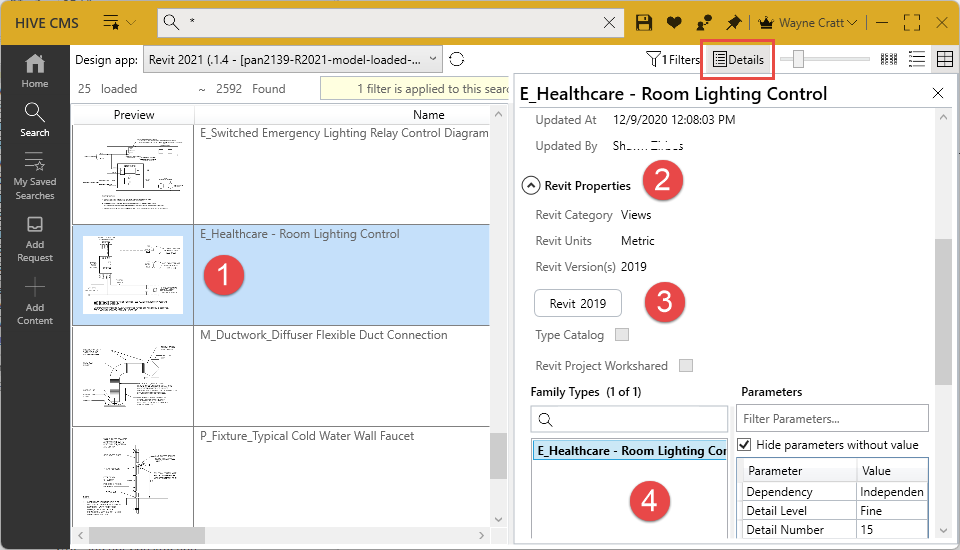Click the E_Switched Emergency Lighting preview thumbnail
Image resolution: width=960 pixels, height=550 pixels.
[x=133, y=174]
